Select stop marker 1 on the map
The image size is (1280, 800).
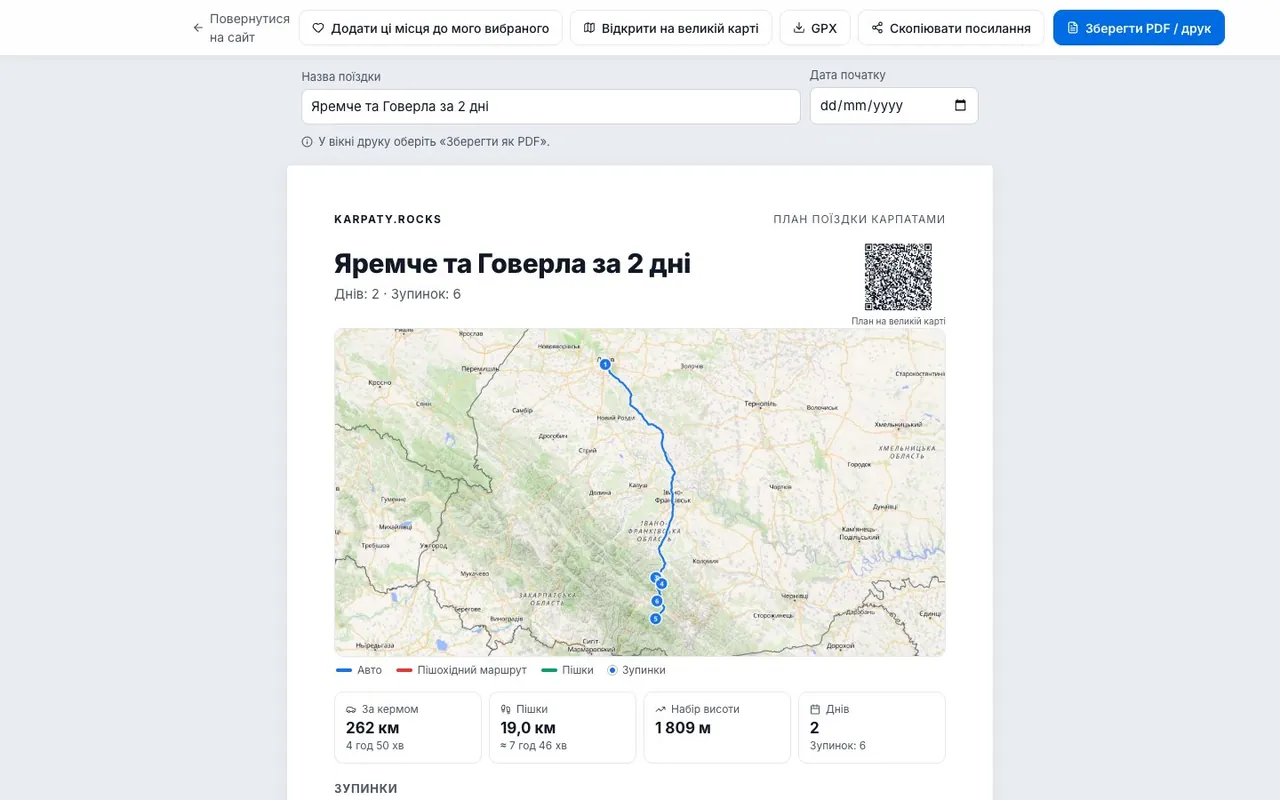tap(605, 365)
